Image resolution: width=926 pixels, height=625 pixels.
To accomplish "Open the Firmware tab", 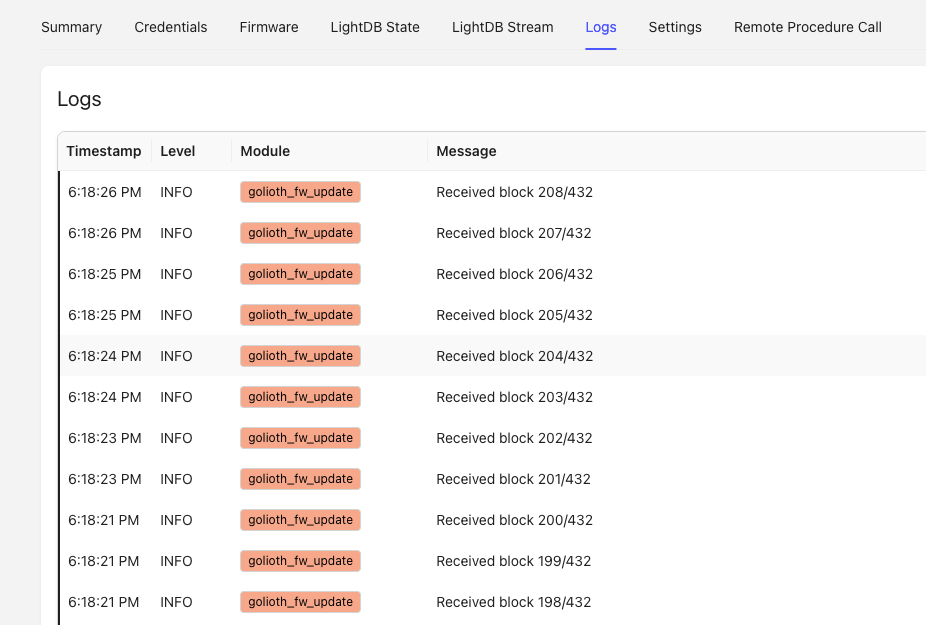I will [x=269, y=27].
